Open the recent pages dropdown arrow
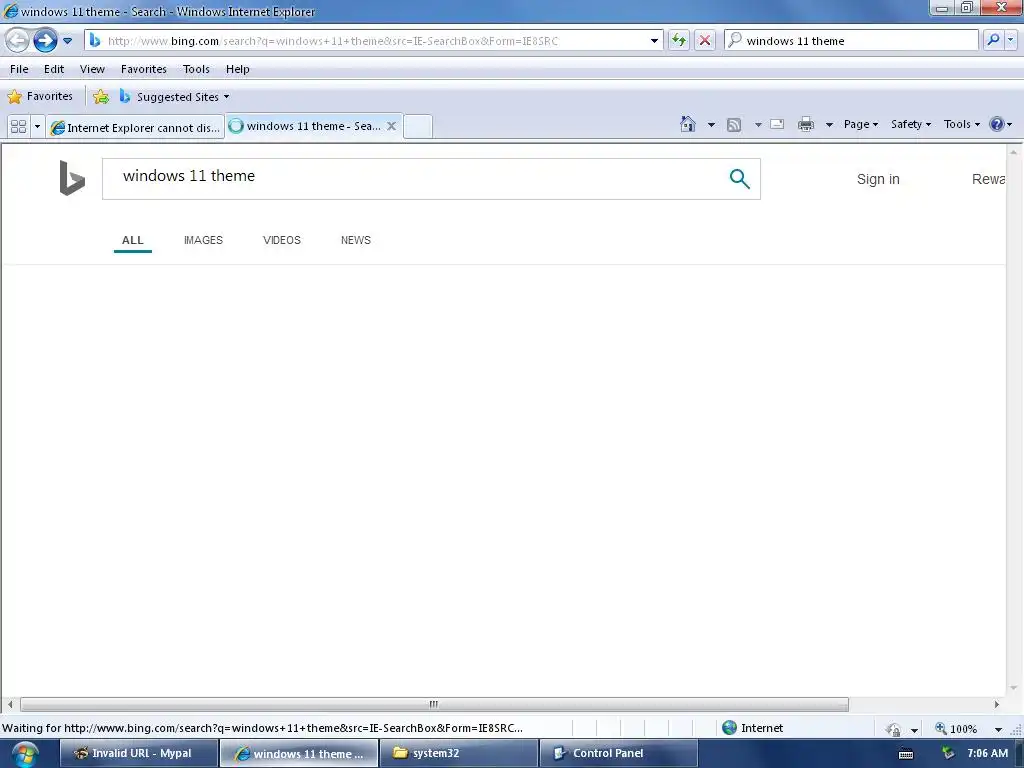 pos(67,40)
